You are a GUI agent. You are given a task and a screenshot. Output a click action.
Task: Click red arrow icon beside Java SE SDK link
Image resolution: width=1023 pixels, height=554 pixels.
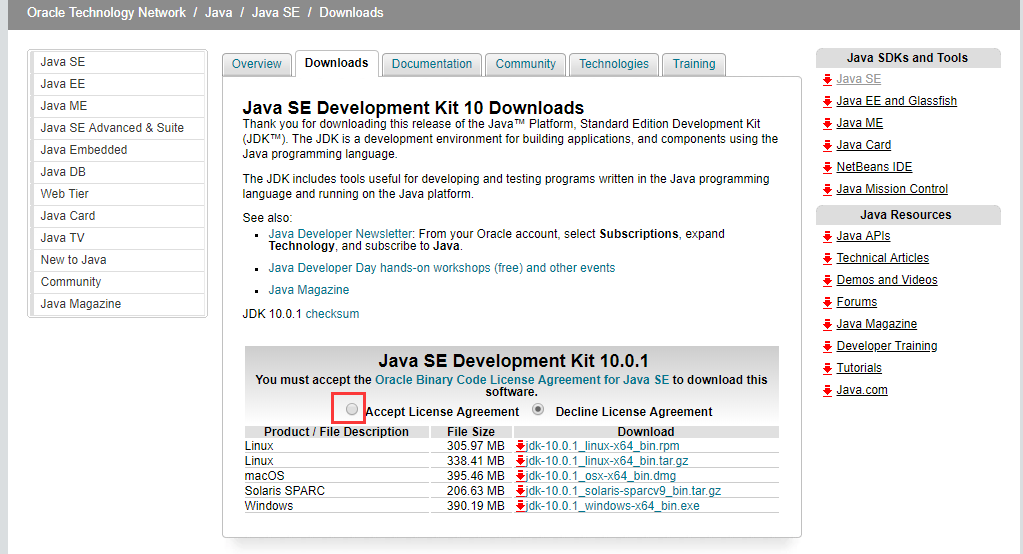click(x=827, y=80)
